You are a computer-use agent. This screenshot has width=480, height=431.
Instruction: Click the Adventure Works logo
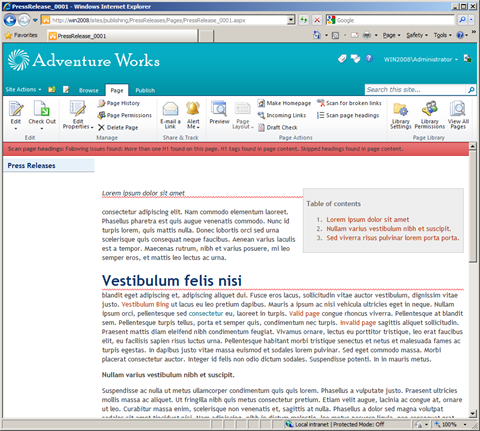pos(84,60)
